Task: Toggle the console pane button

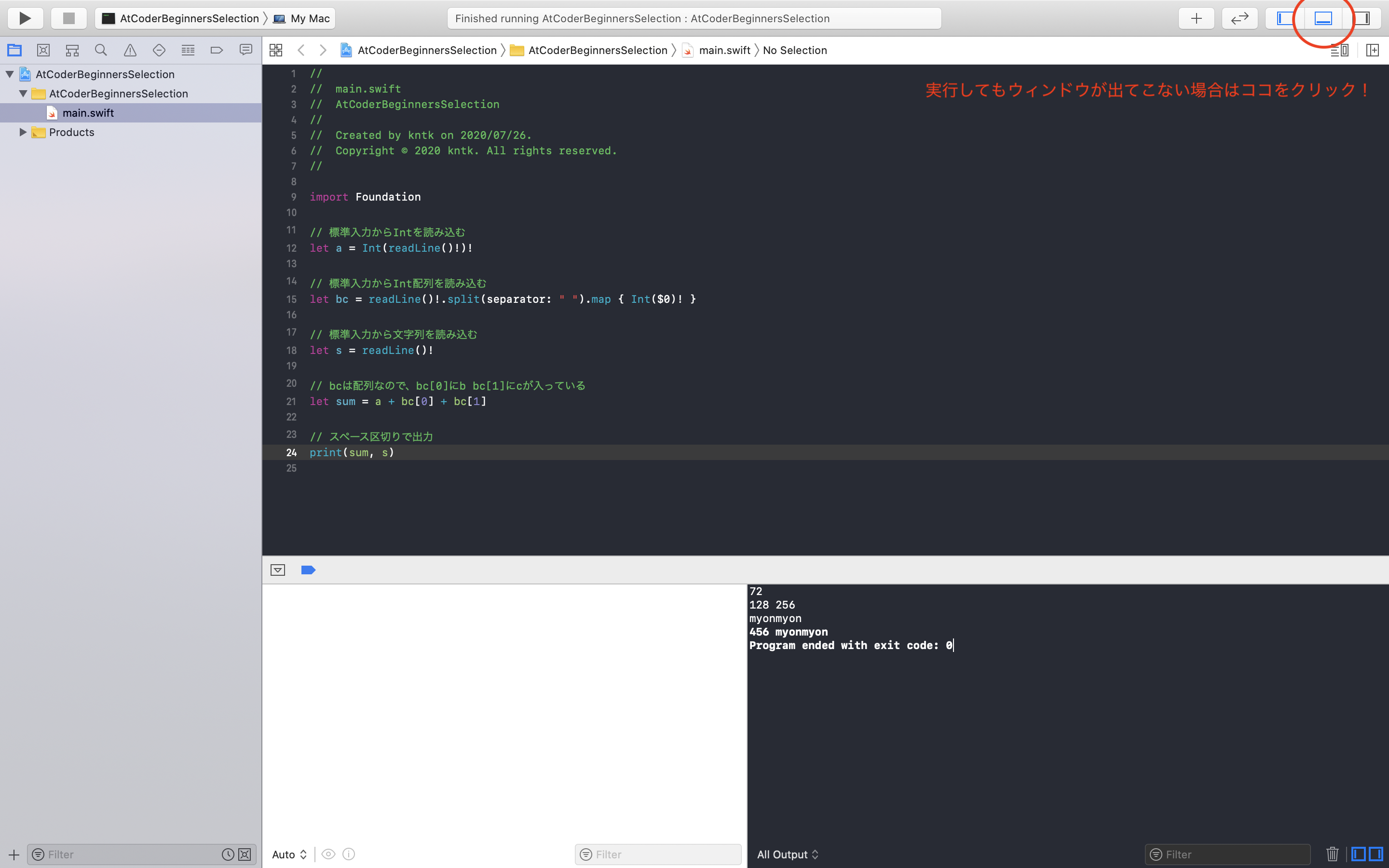Action: (x=1376, y=854)
